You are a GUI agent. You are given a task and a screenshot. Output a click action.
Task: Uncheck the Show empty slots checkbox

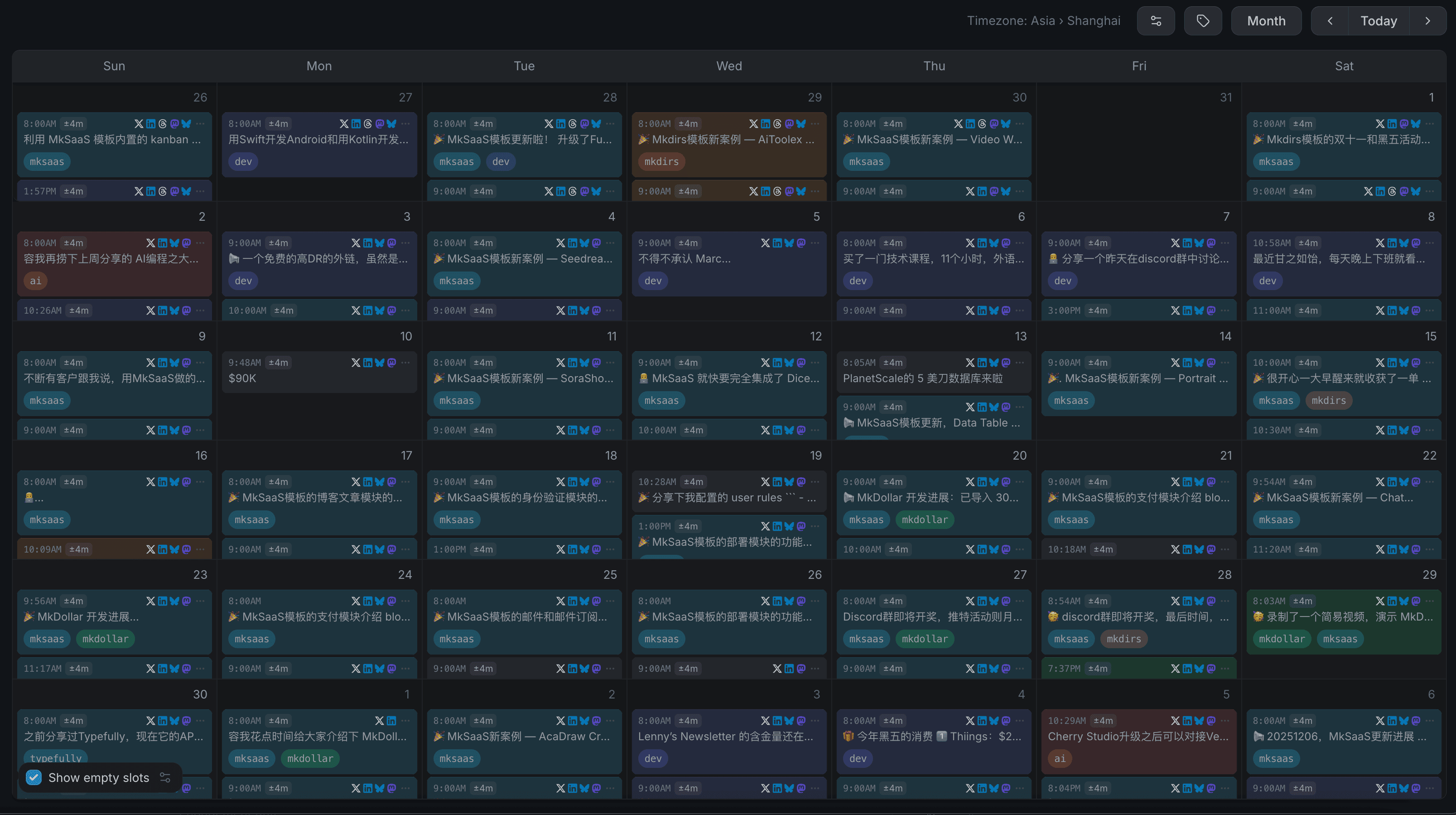34,777
